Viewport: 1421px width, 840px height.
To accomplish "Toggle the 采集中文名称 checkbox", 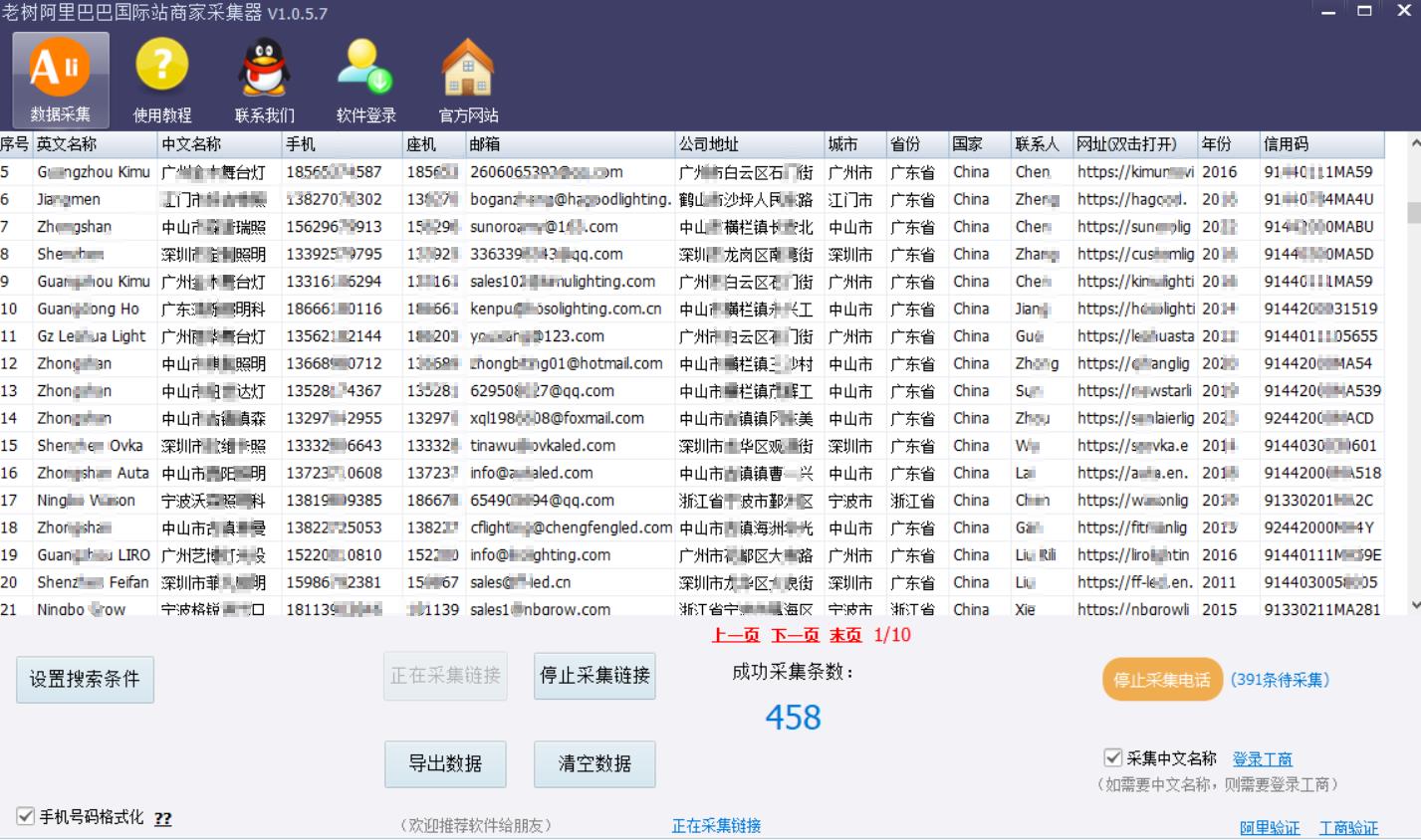I will point(1113,758).
